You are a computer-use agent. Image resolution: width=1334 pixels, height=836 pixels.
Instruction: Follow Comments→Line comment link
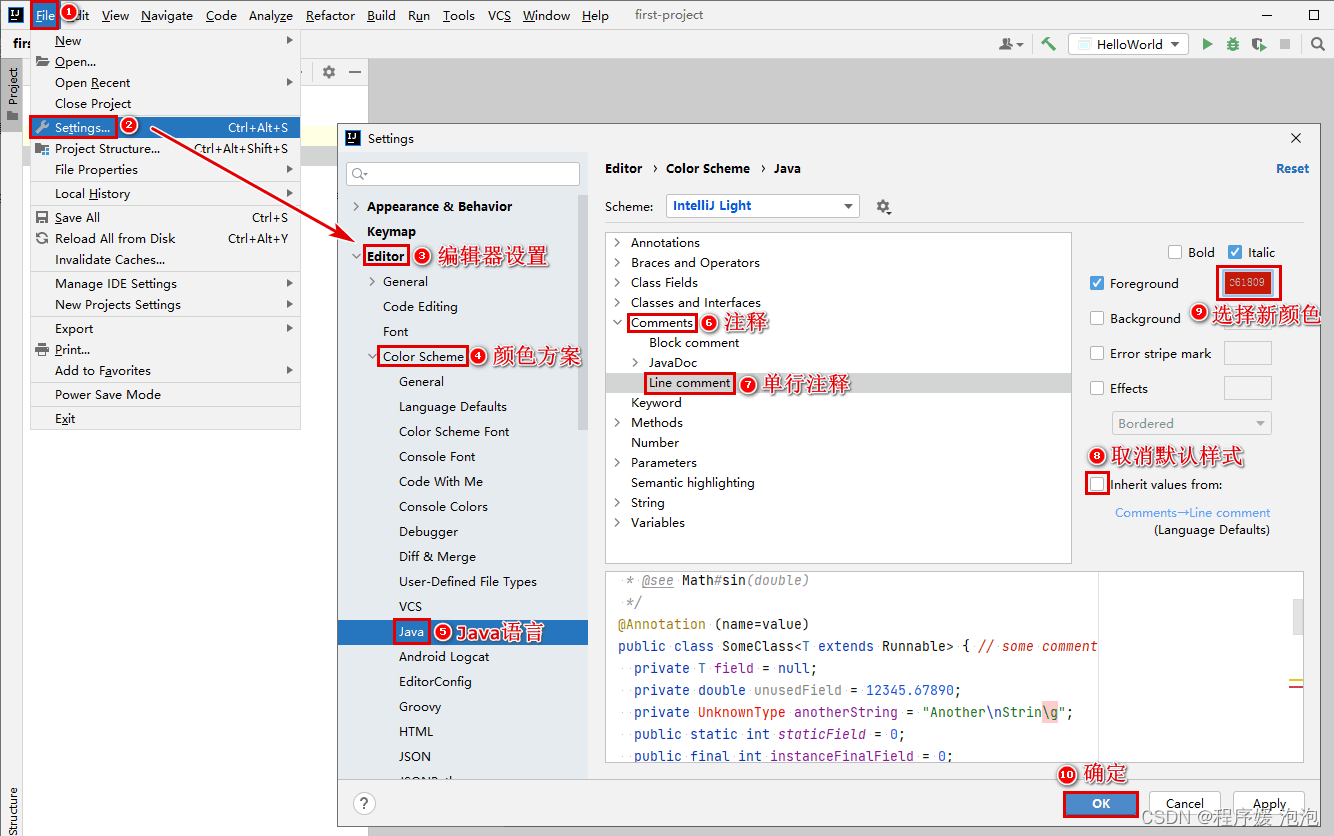[1192, 512]
